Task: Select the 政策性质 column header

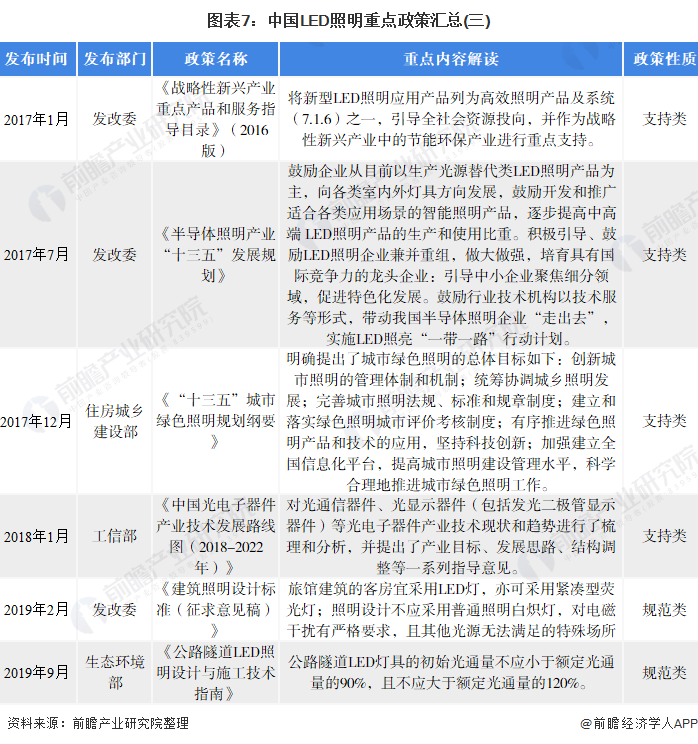Action: coord(664,59)
